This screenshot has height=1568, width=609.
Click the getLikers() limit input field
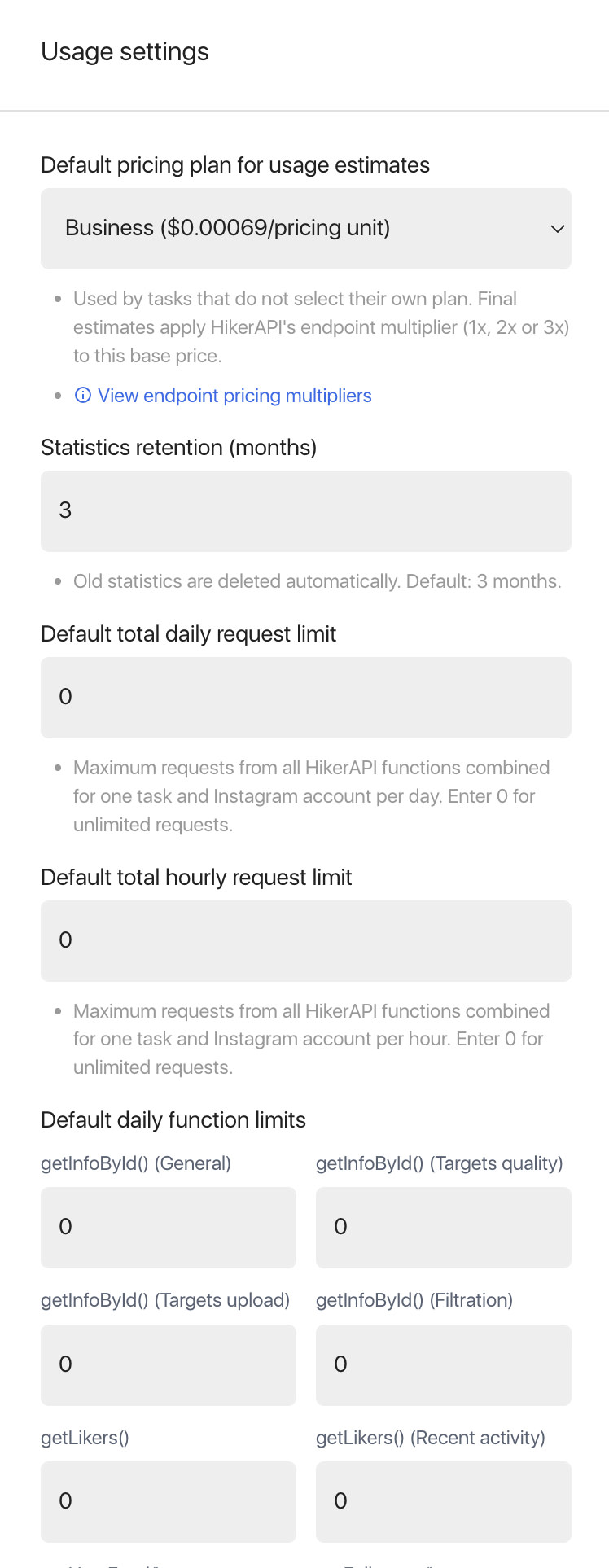[x=169, y=1502]
